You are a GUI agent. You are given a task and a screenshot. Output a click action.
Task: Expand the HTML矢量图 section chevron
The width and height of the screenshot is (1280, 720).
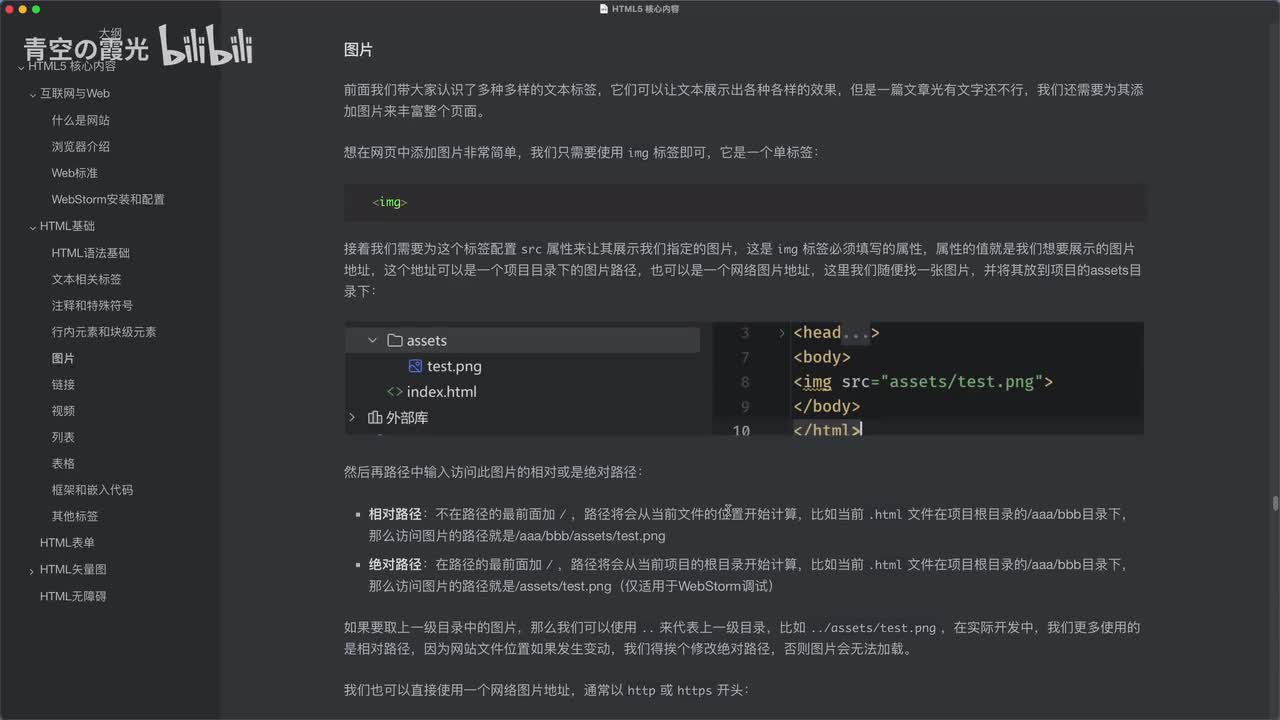point(32,570)
